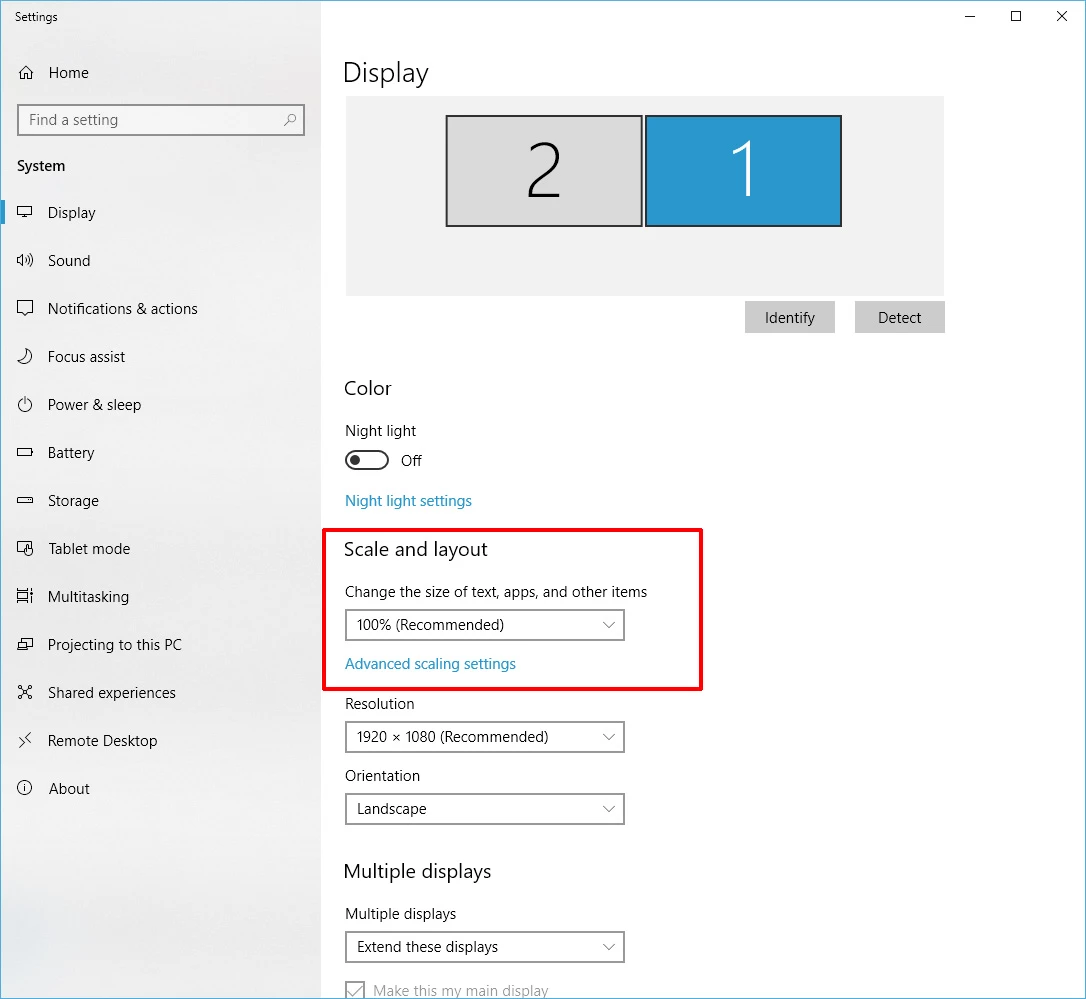Click the Find a setting search field
This screenshot has height=999, width=1086.
pos(161,120)
